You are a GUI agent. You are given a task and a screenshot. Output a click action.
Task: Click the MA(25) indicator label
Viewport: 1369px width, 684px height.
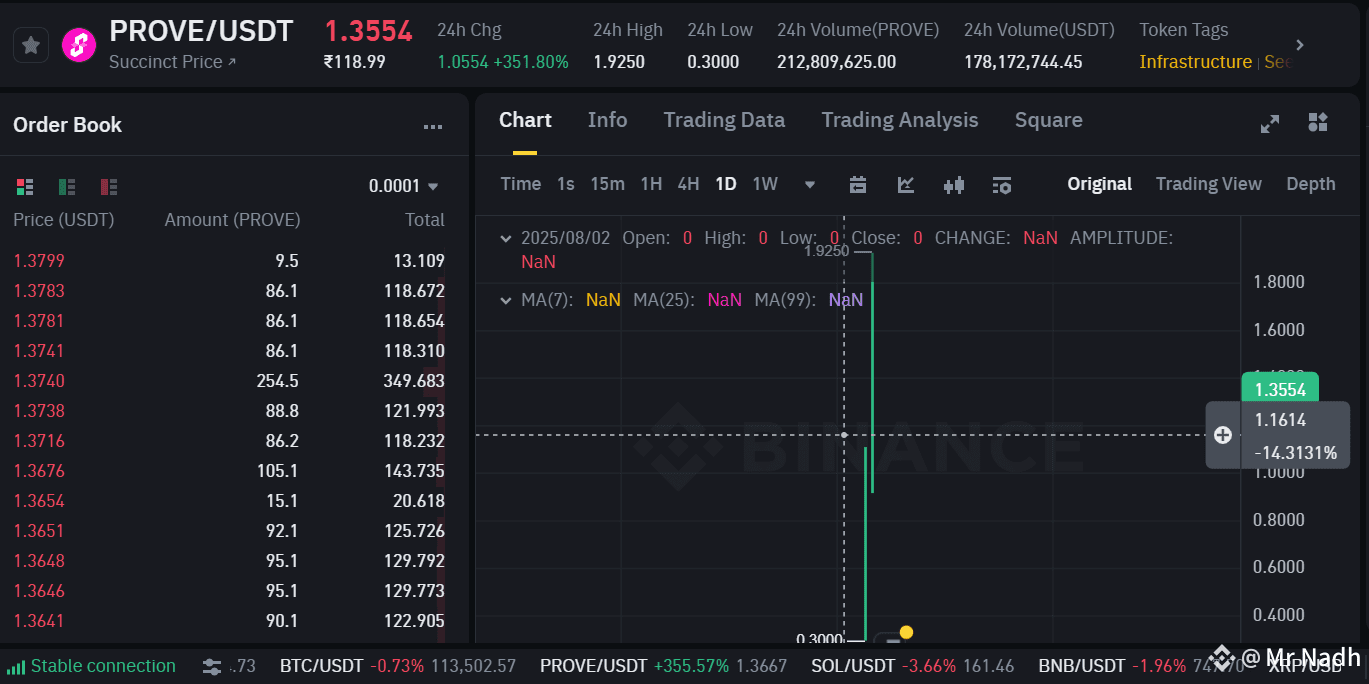tap(664, 299)
